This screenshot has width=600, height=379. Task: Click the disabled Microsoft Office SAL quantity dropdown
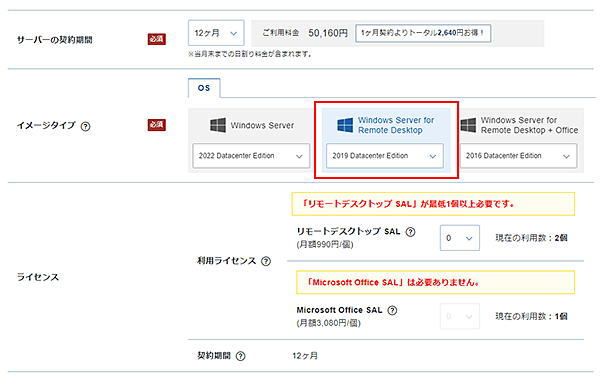pyautogui.click(x=460, y=316)
